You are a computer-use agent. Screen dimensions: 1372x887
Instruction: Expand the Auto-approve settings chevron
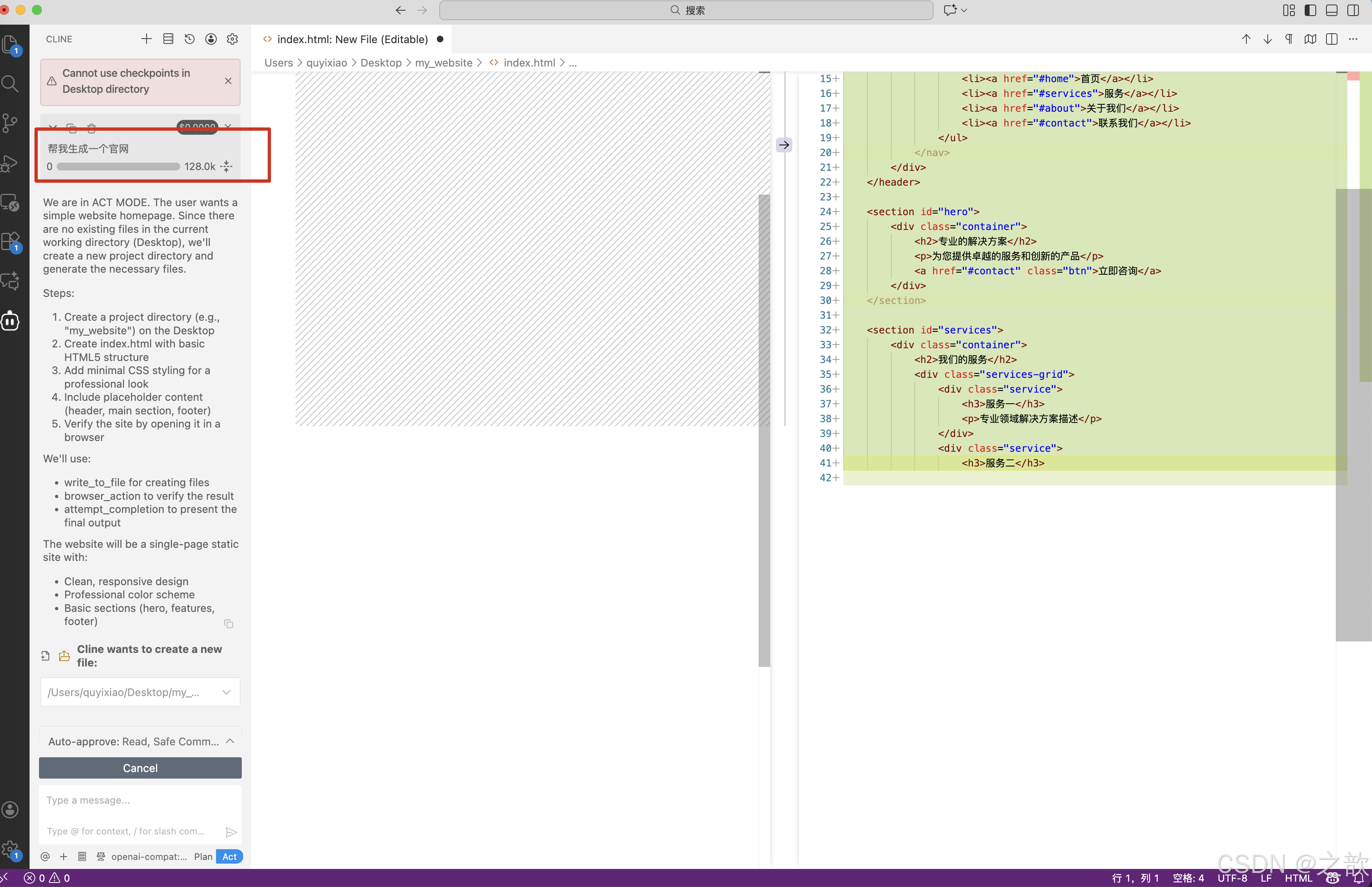coord(230,741)
